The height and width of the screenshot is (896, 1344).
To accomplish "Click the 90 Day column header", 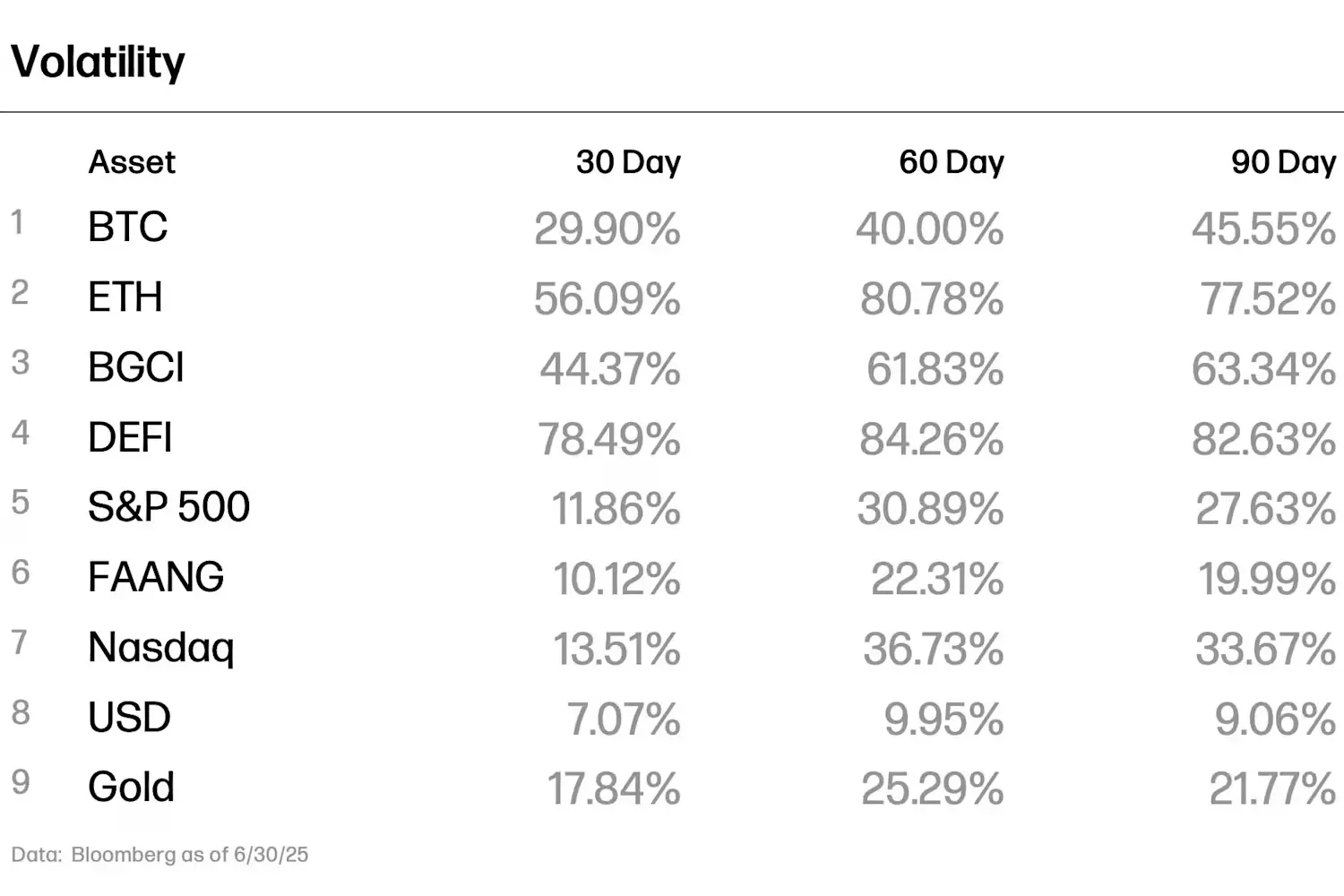I will pyautogui.click(x=1283, y=162).
